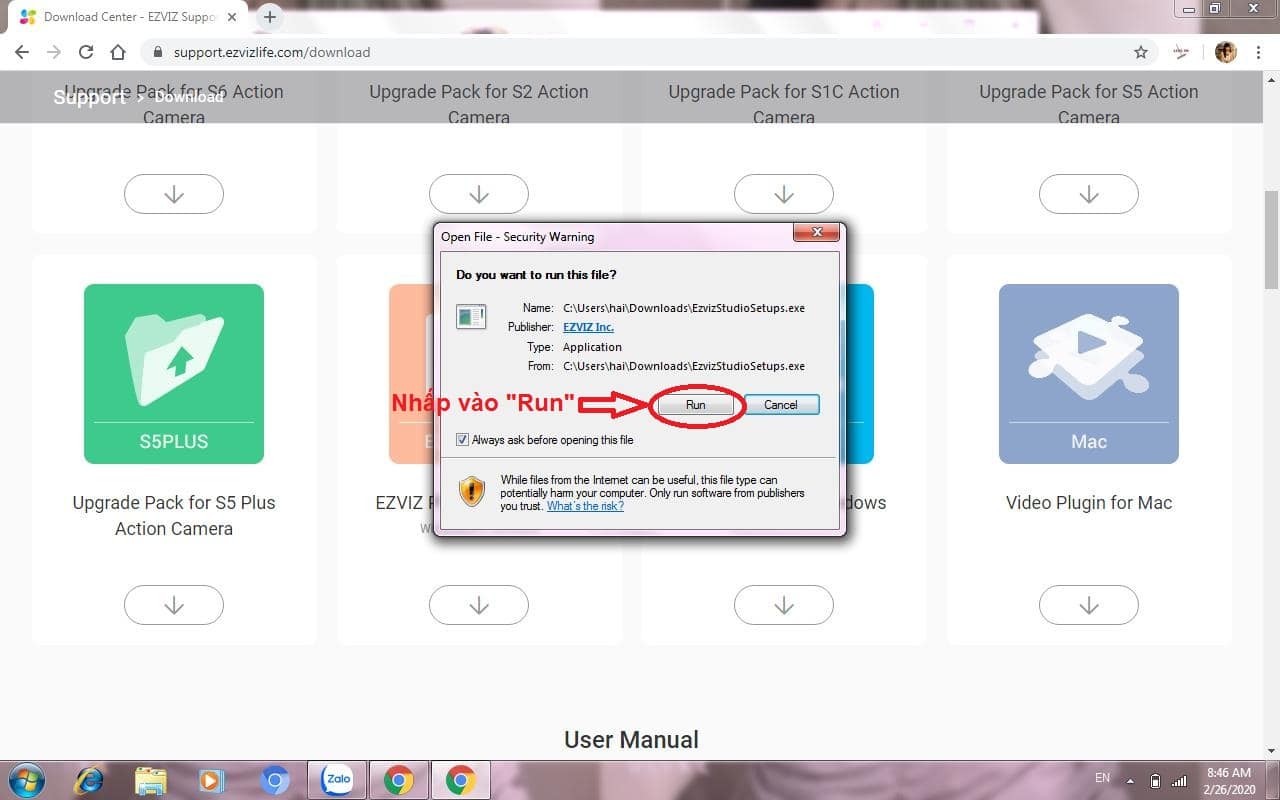
Task: Click the address bar with support.ezvizlife.com/download
Action: tap(650, 52)
